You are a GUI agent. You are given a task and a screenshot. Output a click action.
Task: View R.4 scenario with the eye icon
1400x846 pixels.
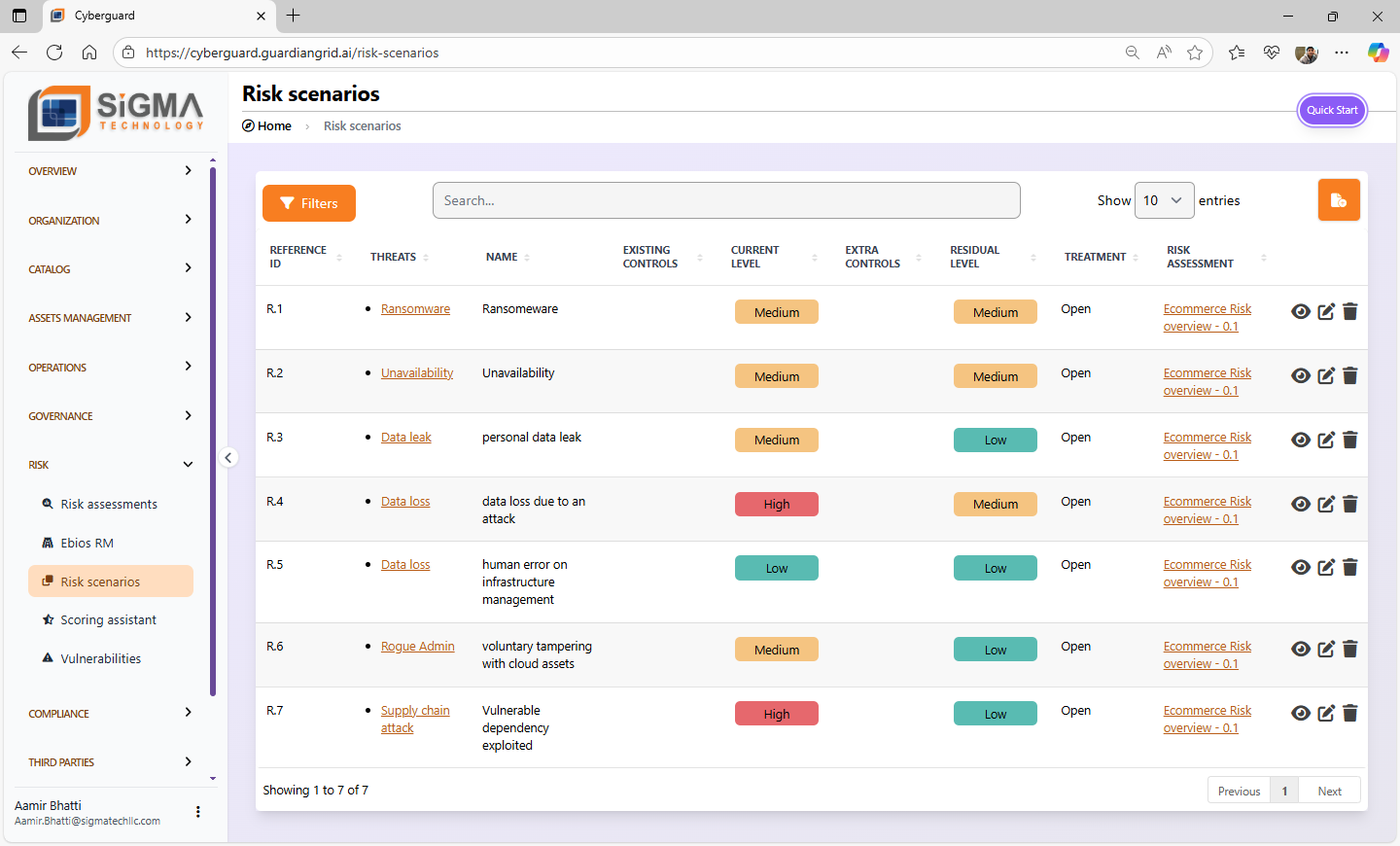1301,504
